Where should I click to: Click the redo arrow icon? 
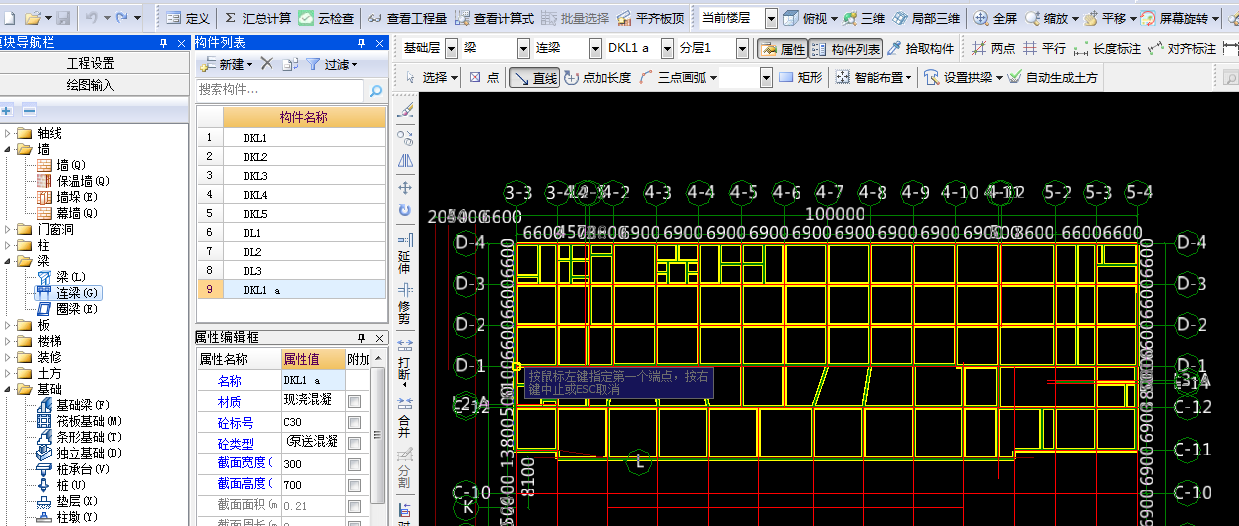[122, 19]
